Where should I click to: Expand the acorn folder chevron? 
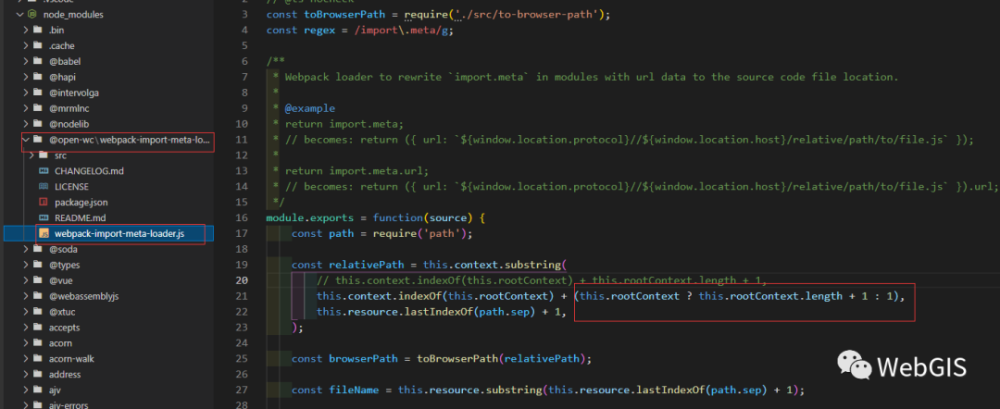point(26,343)
